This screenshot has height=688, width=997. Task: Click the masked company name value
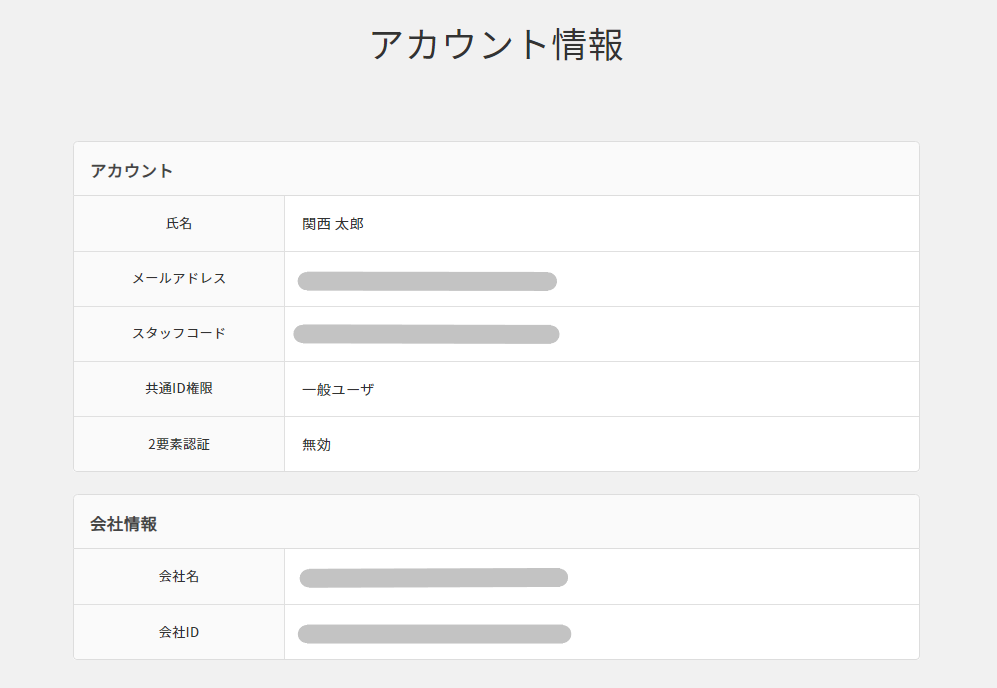(x=434, y=578)
